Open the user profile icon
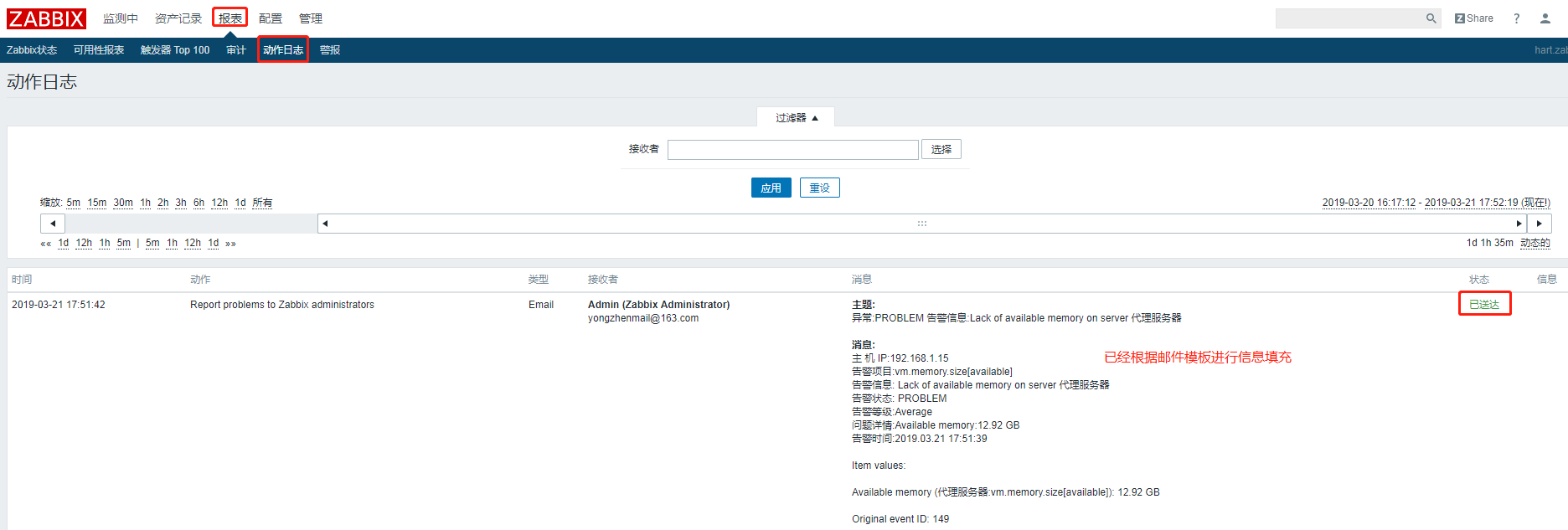 pos(1545,18)
